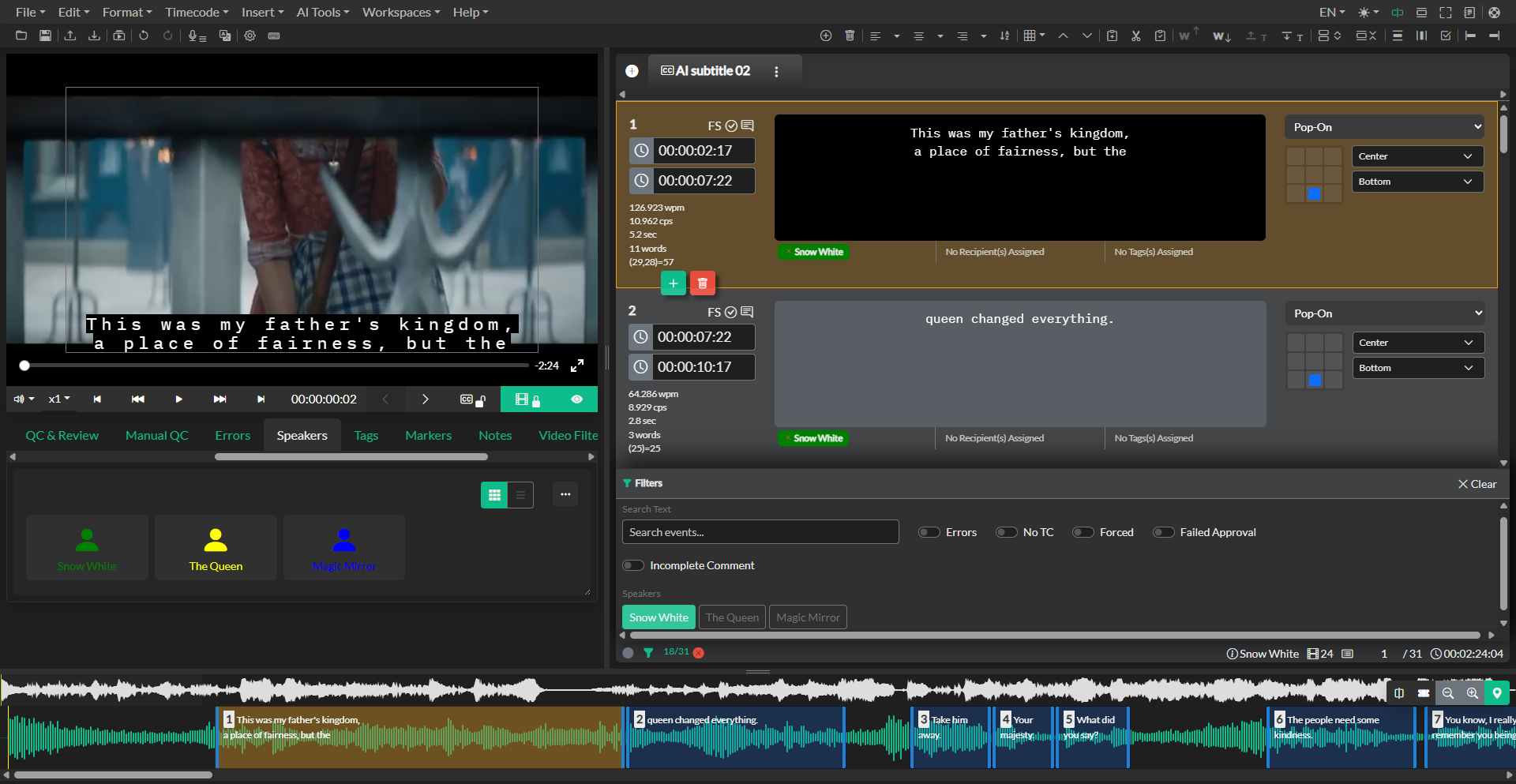Toggle the Errors filter switch
Screen dimensions: 1516x784
[929, 532]
